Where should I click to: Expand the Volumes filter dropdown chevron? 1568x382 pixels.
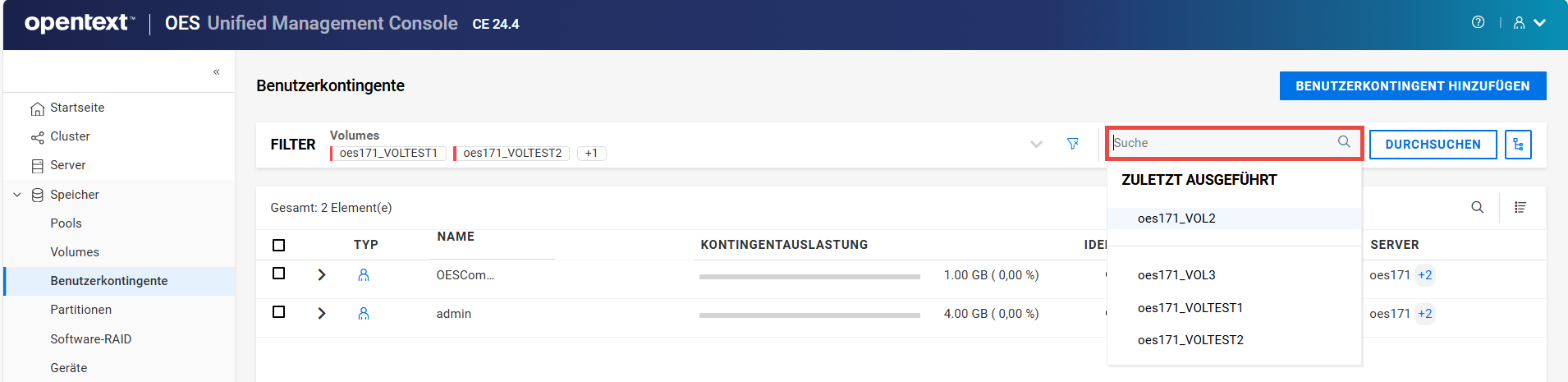pyautogui.click(x=1036, y=145)
